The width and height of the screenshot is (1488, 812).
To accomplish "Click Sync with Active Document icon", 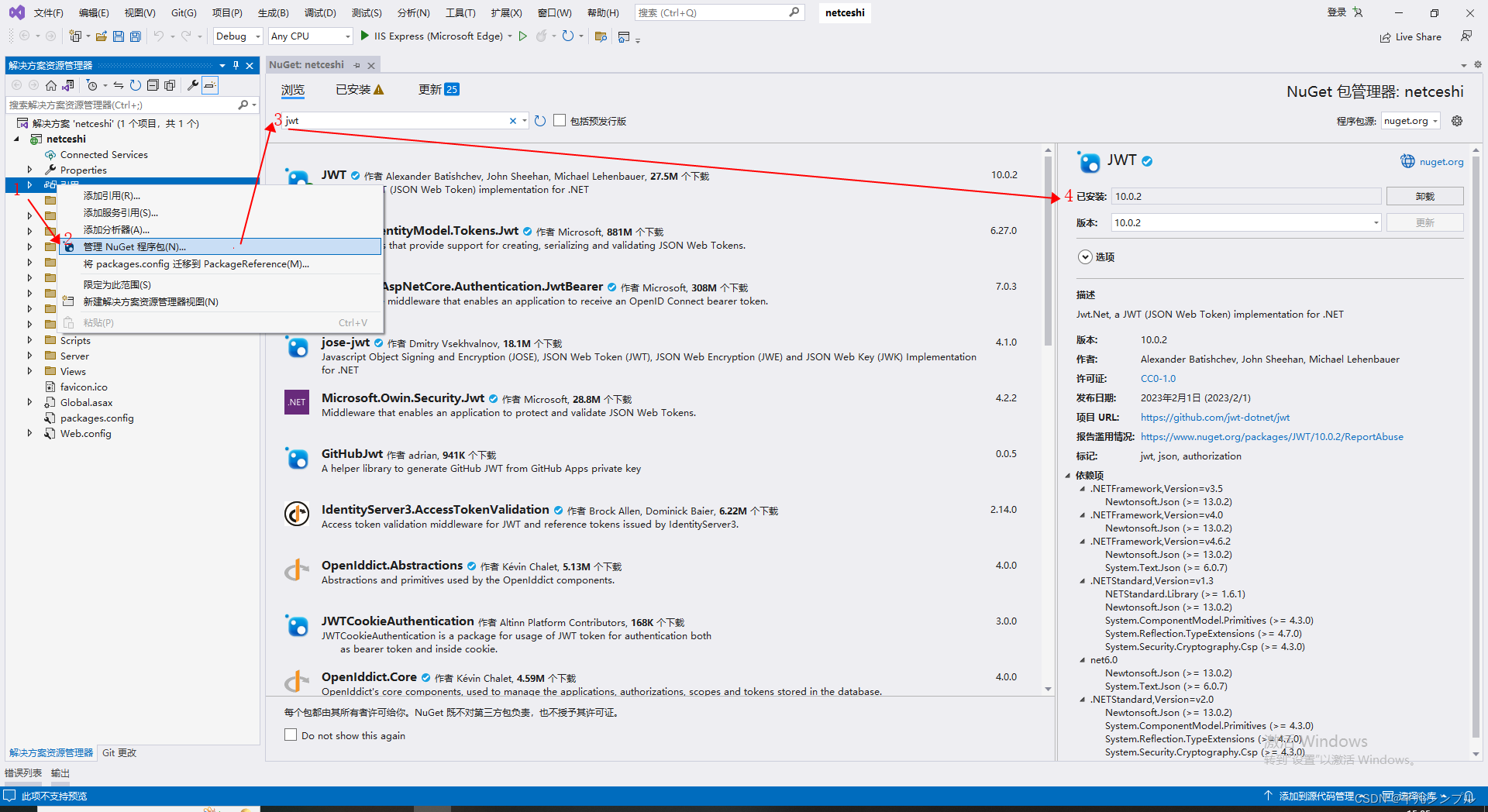I will 119,85.
